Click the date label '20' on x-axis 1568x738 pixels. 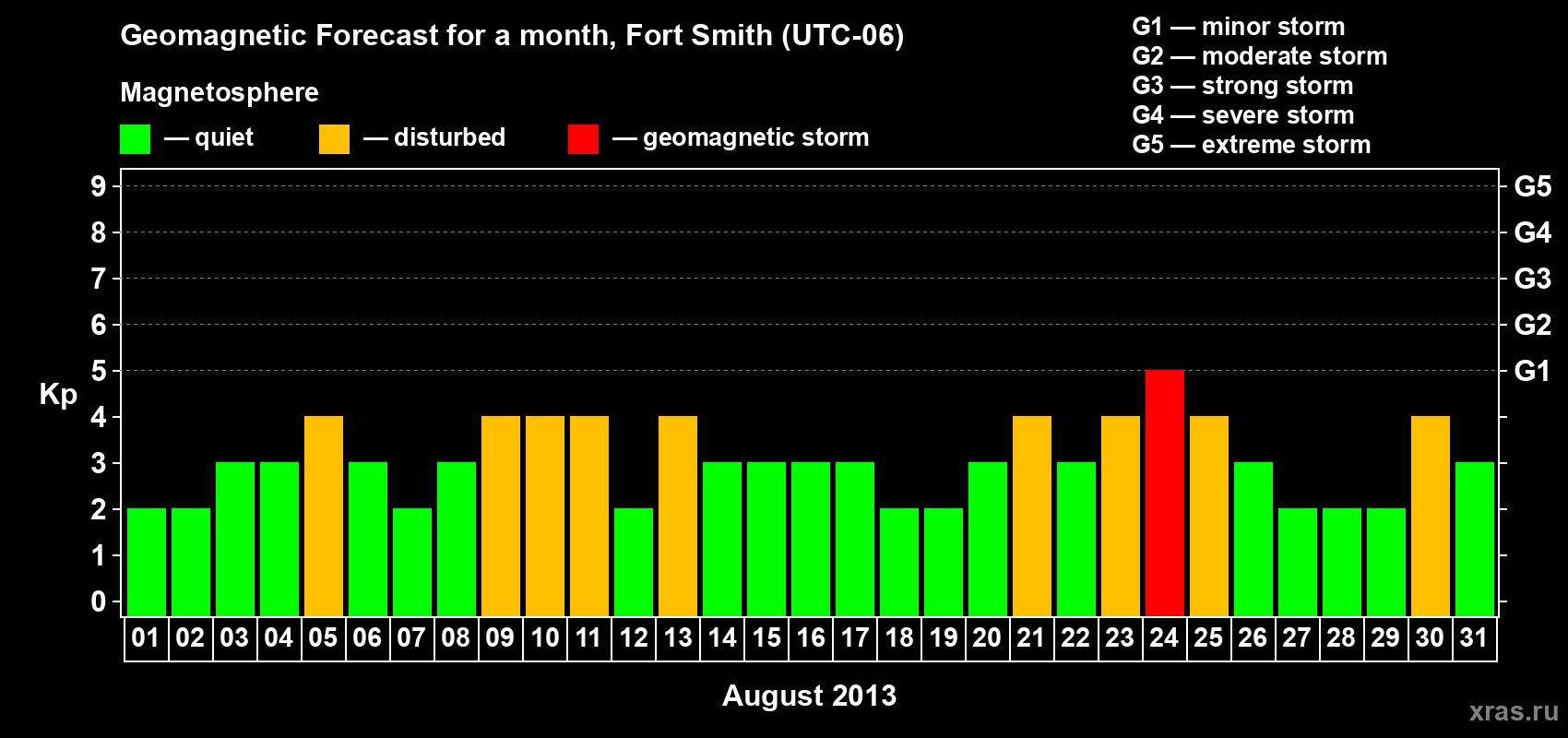click(987, 637)
